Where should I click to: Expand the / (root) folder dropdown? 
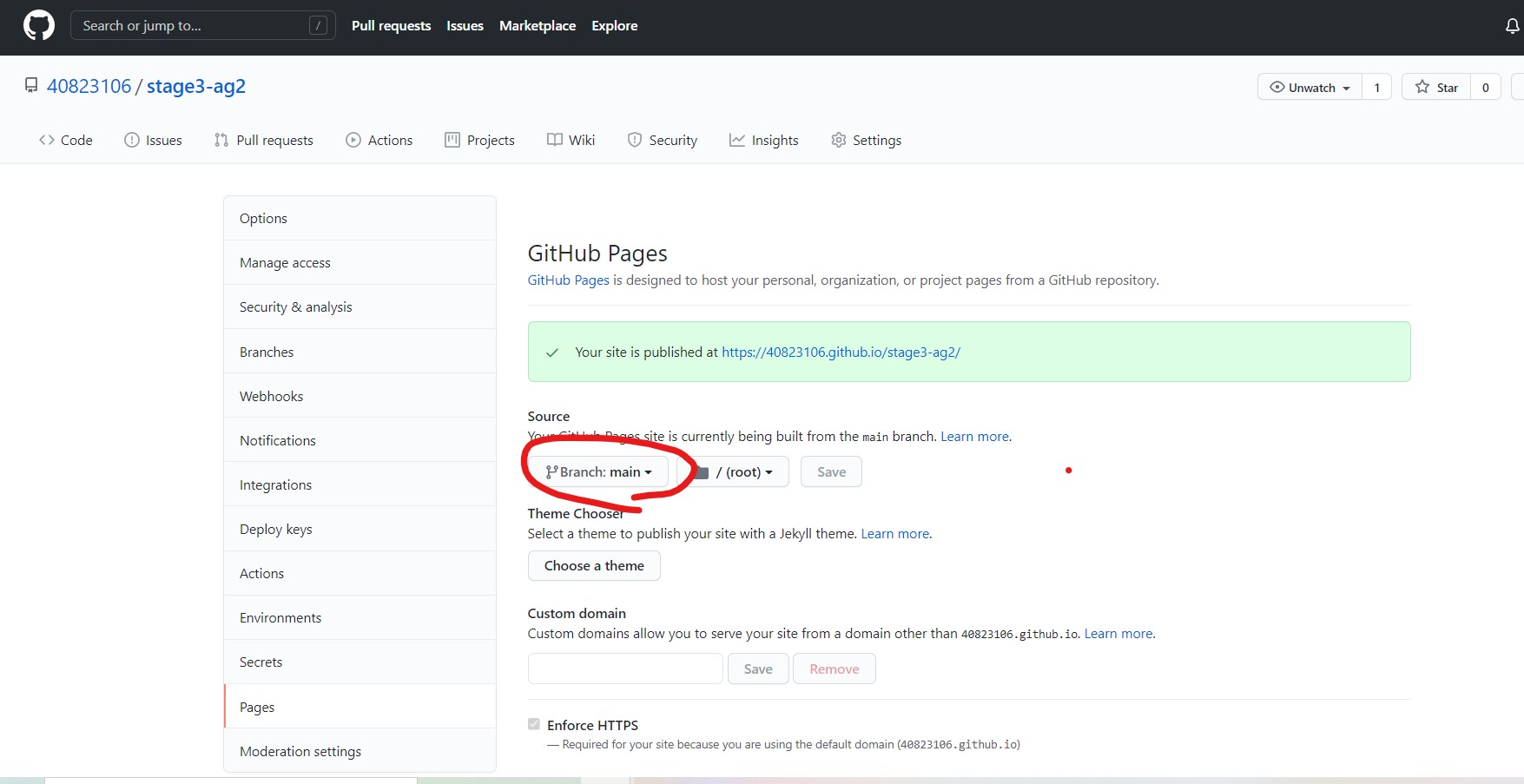click(x=733, y=471)
